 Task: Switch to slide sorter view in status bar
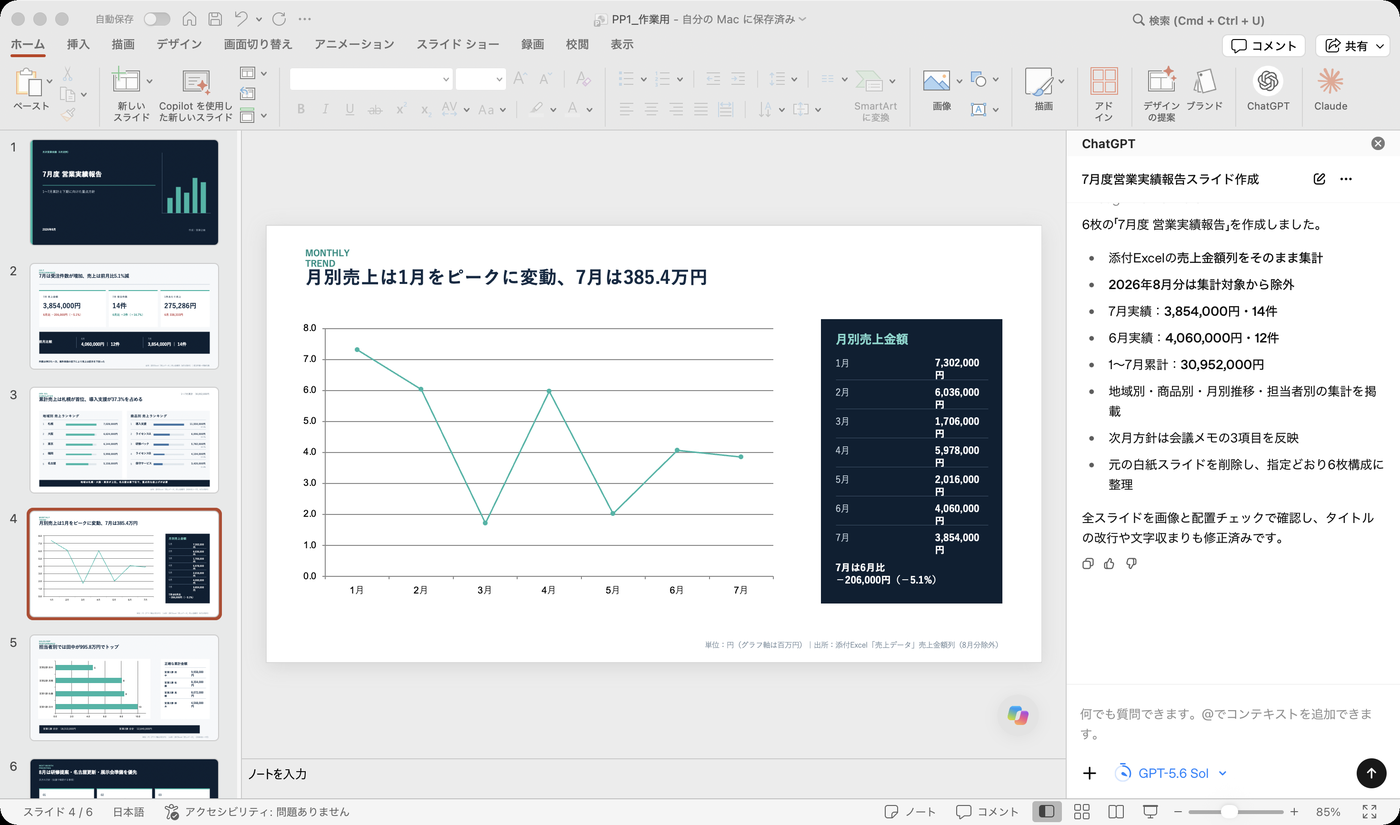pos(1081,812)
